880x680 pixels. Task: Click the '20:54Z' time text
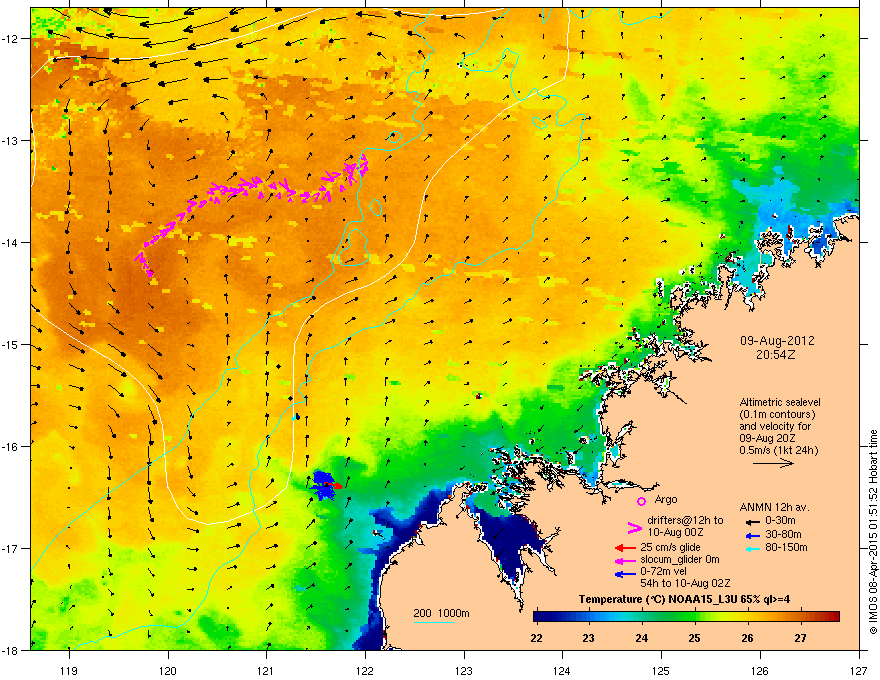(776, 355)
